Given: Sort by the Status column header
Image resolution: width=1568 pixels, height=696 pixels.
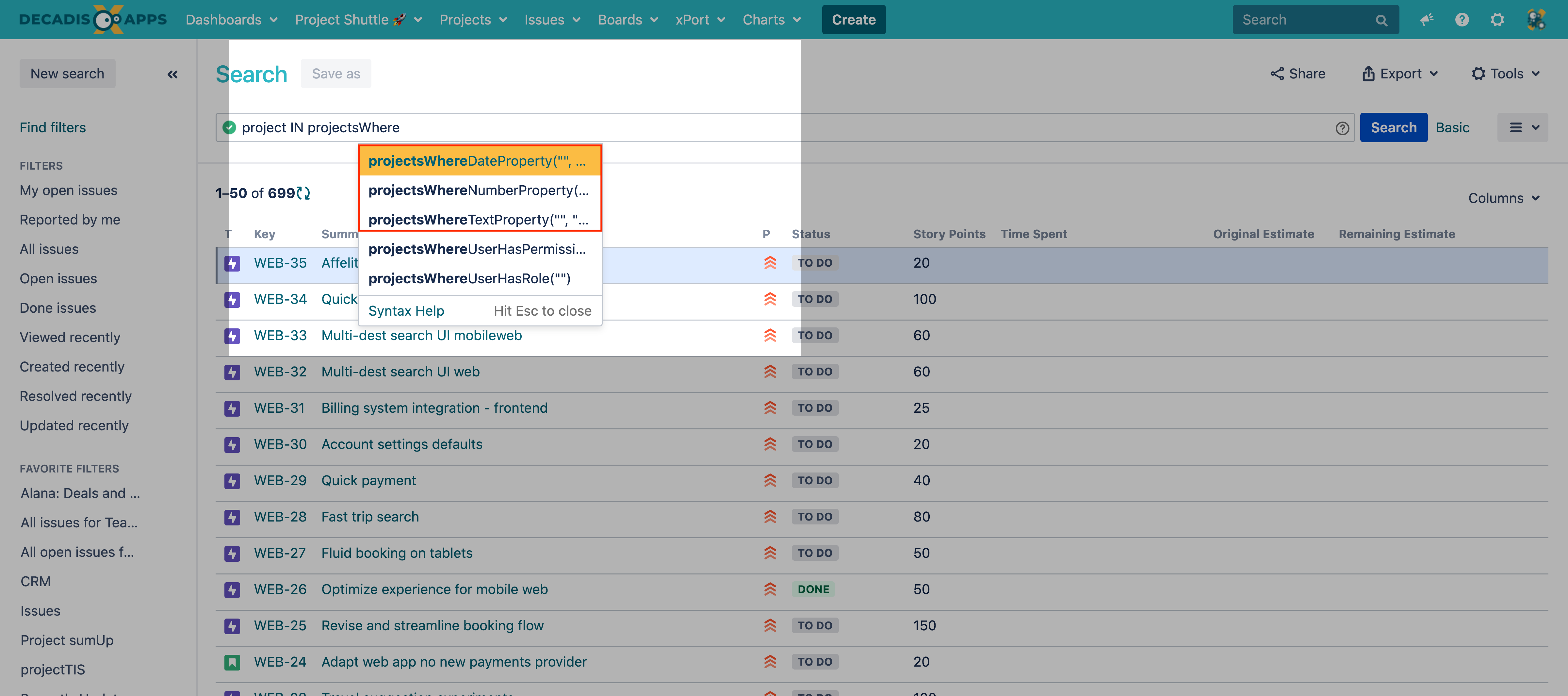Looking at the screenshot, I should pos(810,234).
